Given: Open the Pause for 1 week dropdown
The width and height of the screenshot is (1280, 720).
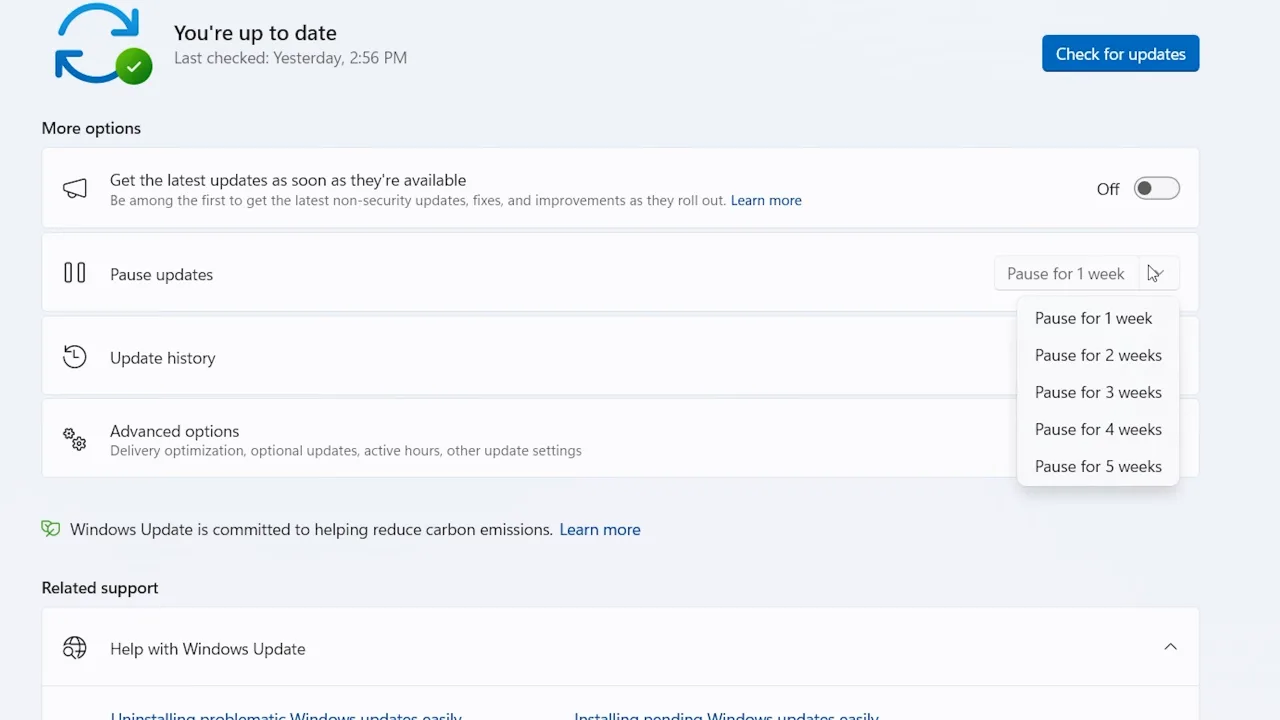Looking at the screenshot, I should pyautogui.click(x=1086, y=274).
